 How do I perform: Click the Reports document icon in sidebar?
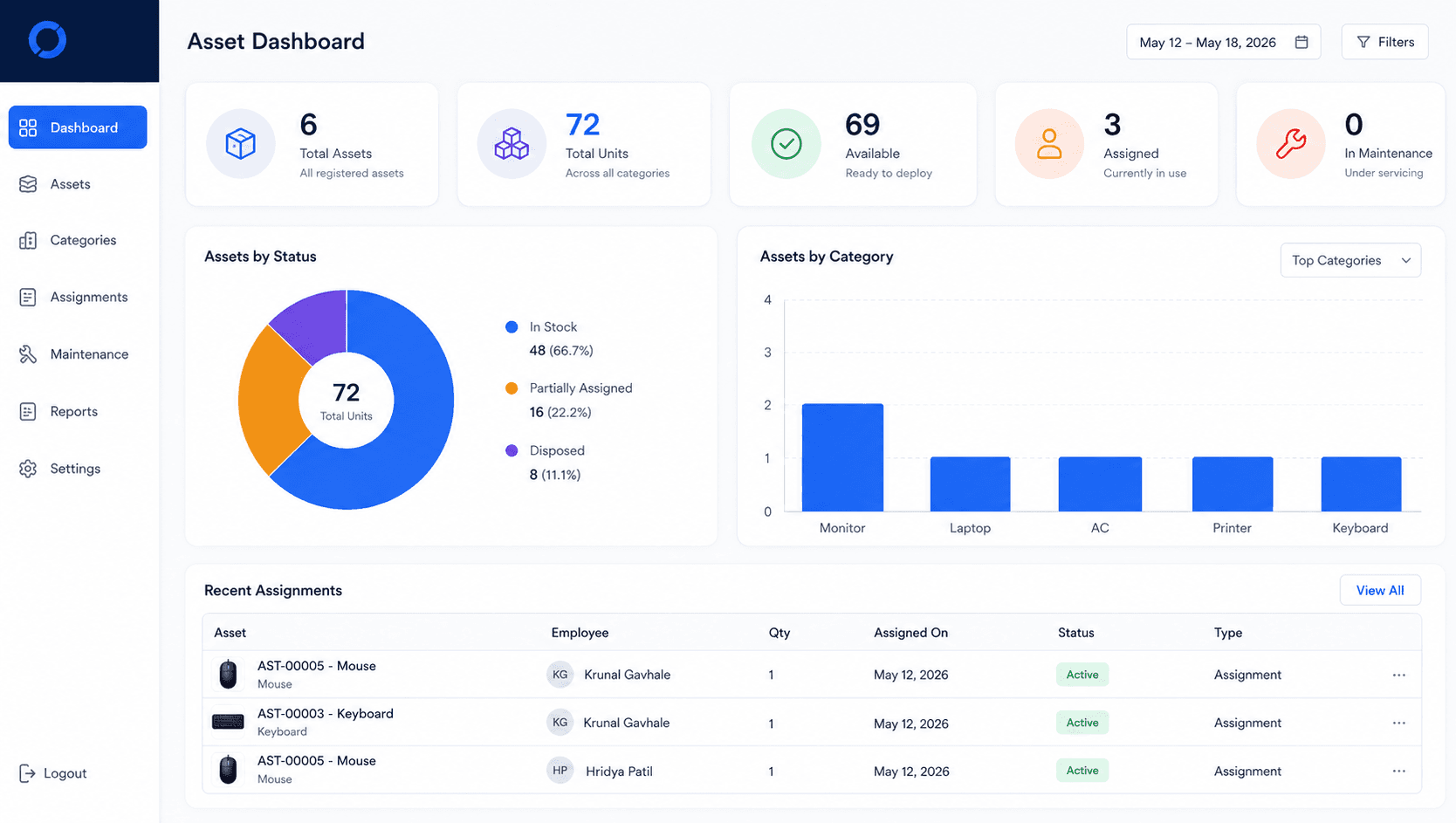tap(28, 412)
